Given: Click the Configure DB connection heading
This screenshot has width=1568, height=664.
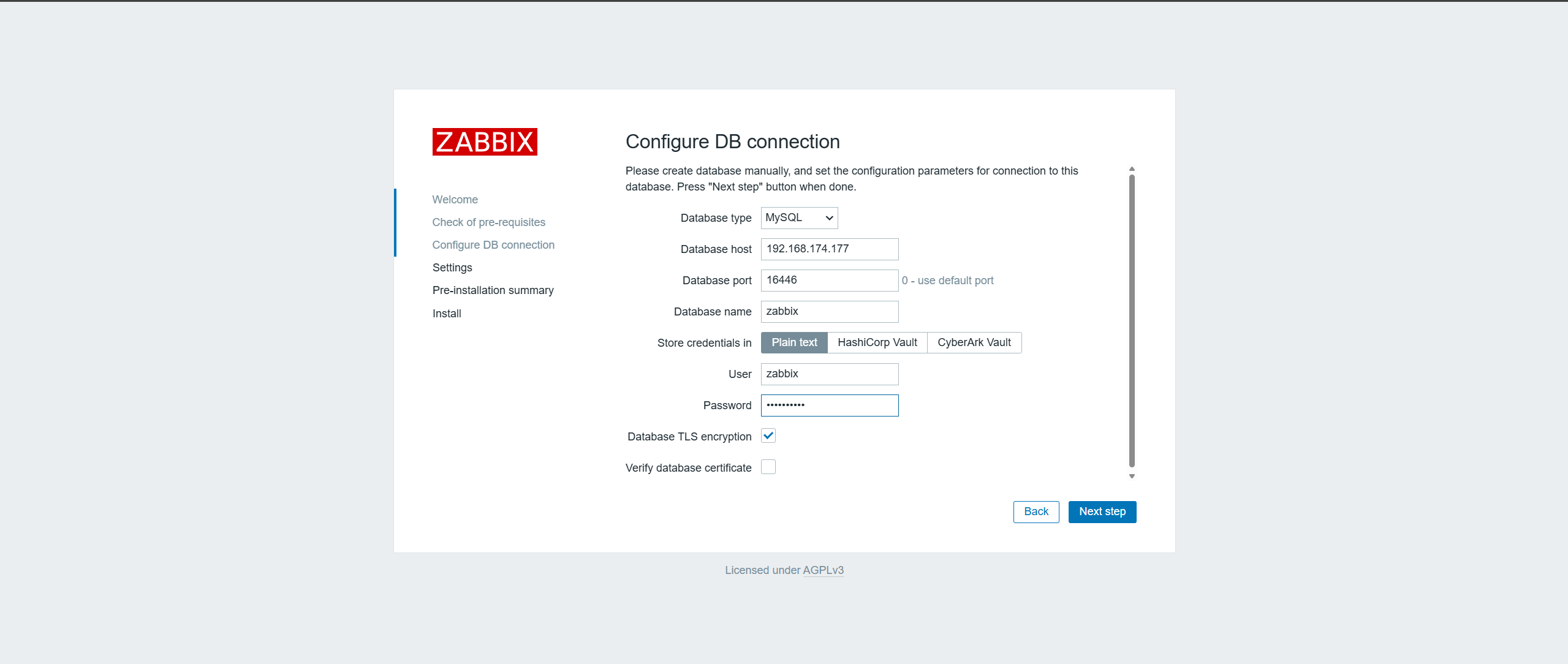Looking at the screenshot, I should 732,141.
